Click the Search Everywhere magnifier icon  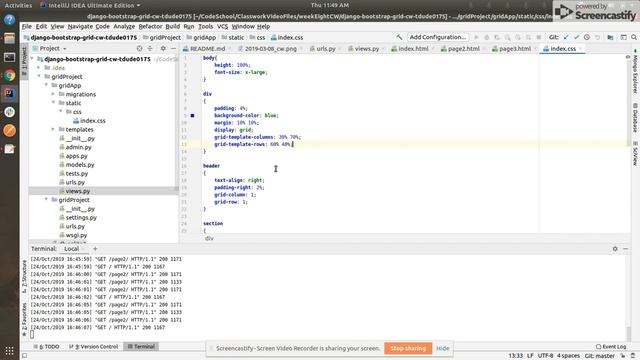(x=634, y=37)
